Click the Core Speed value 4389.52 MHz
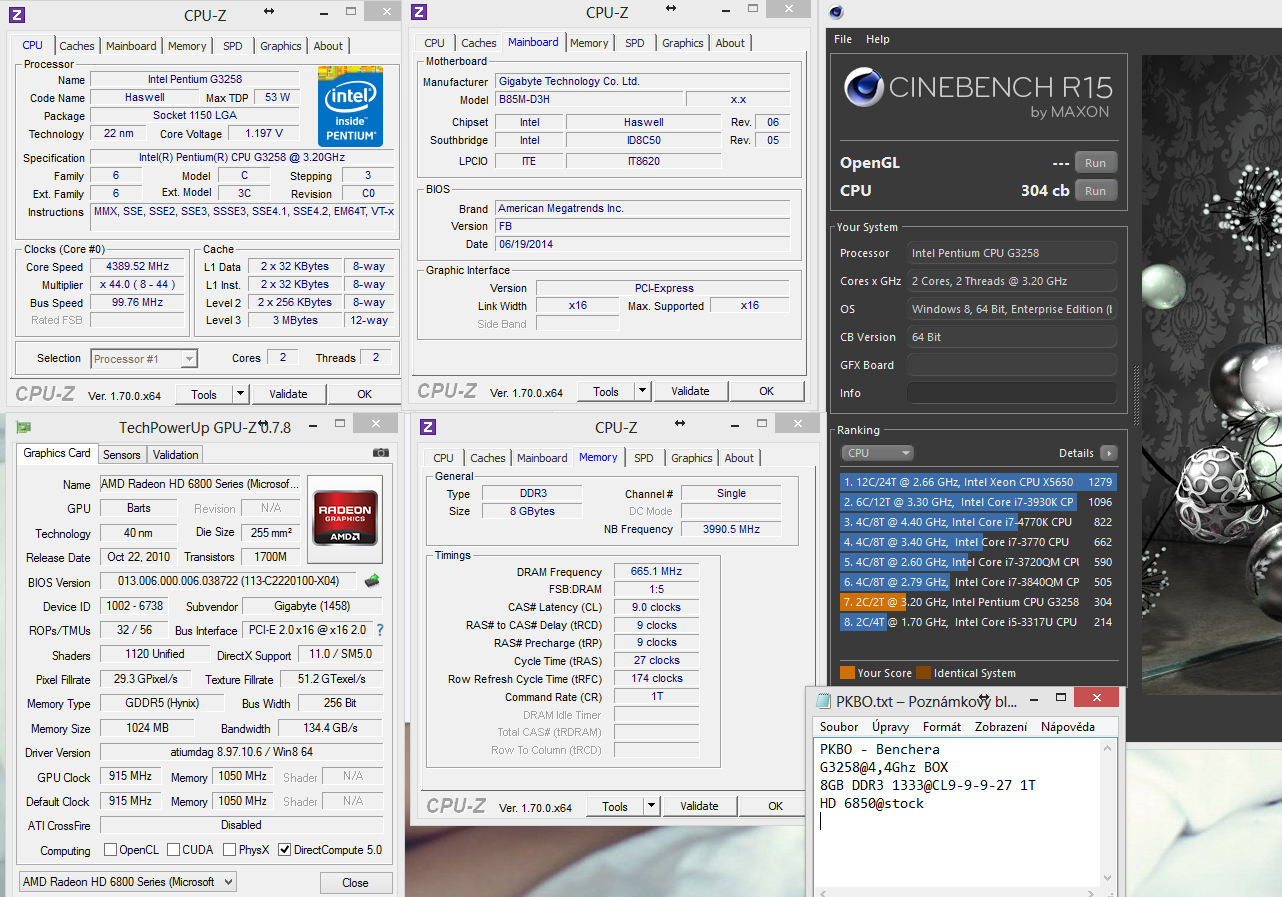 click(138, 267)
